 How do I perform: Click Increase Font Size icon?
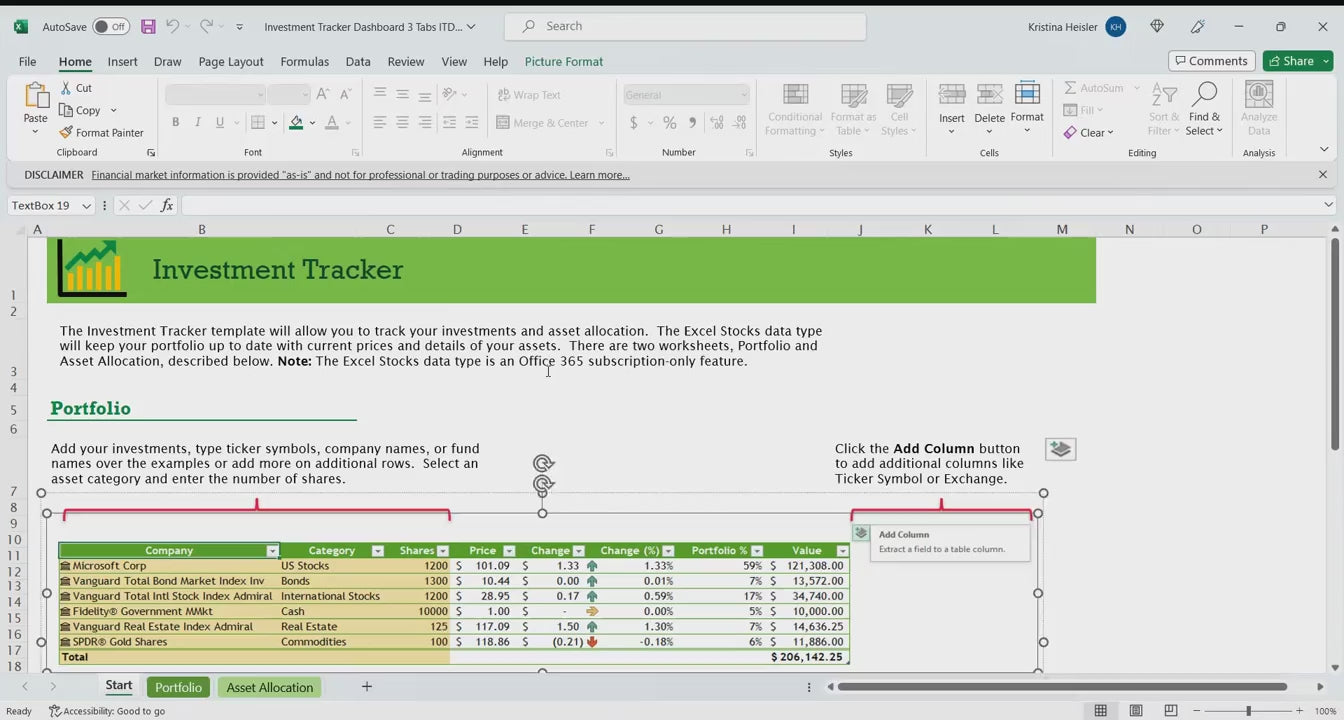(322, 95)
